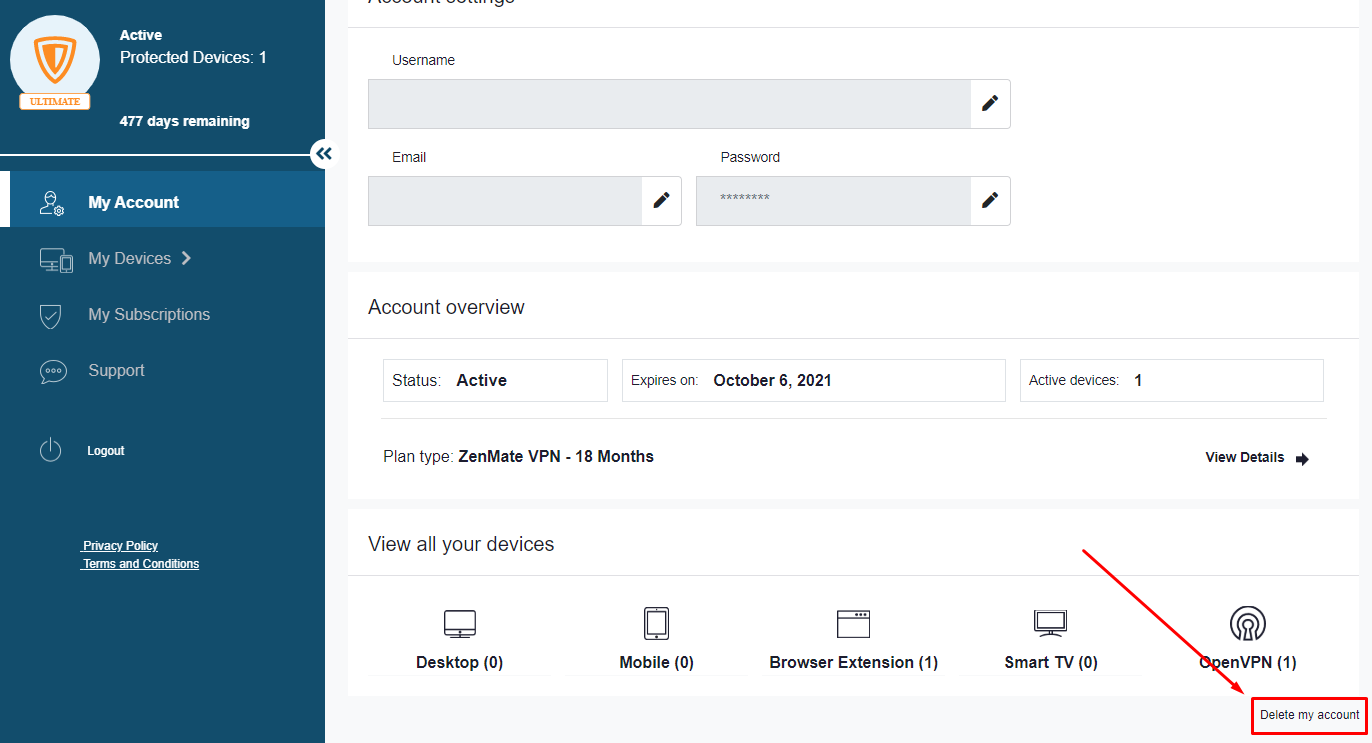Click the Active devices count box

coord(1171,381)
